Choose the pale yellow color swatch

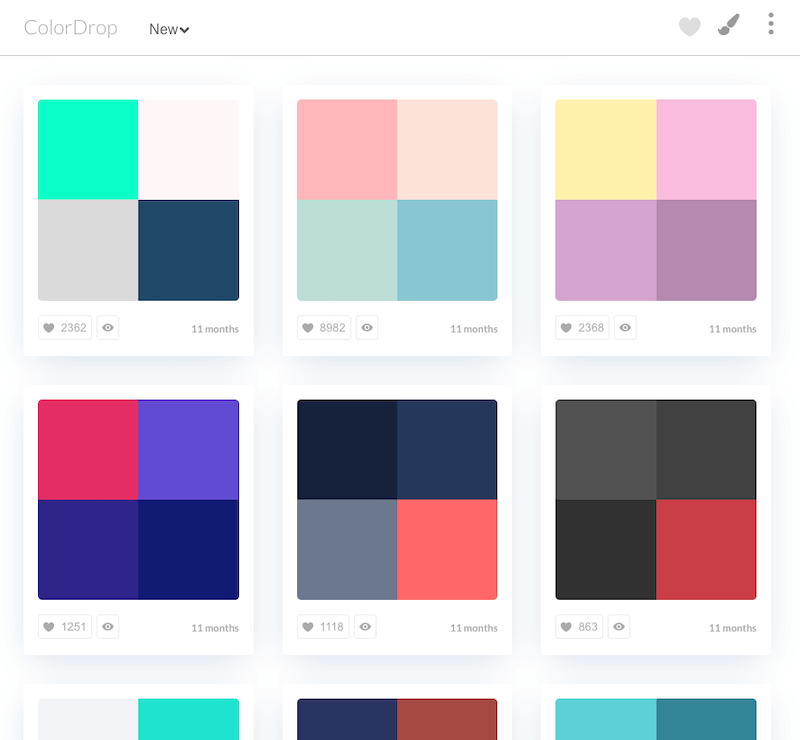click(606, 150)
